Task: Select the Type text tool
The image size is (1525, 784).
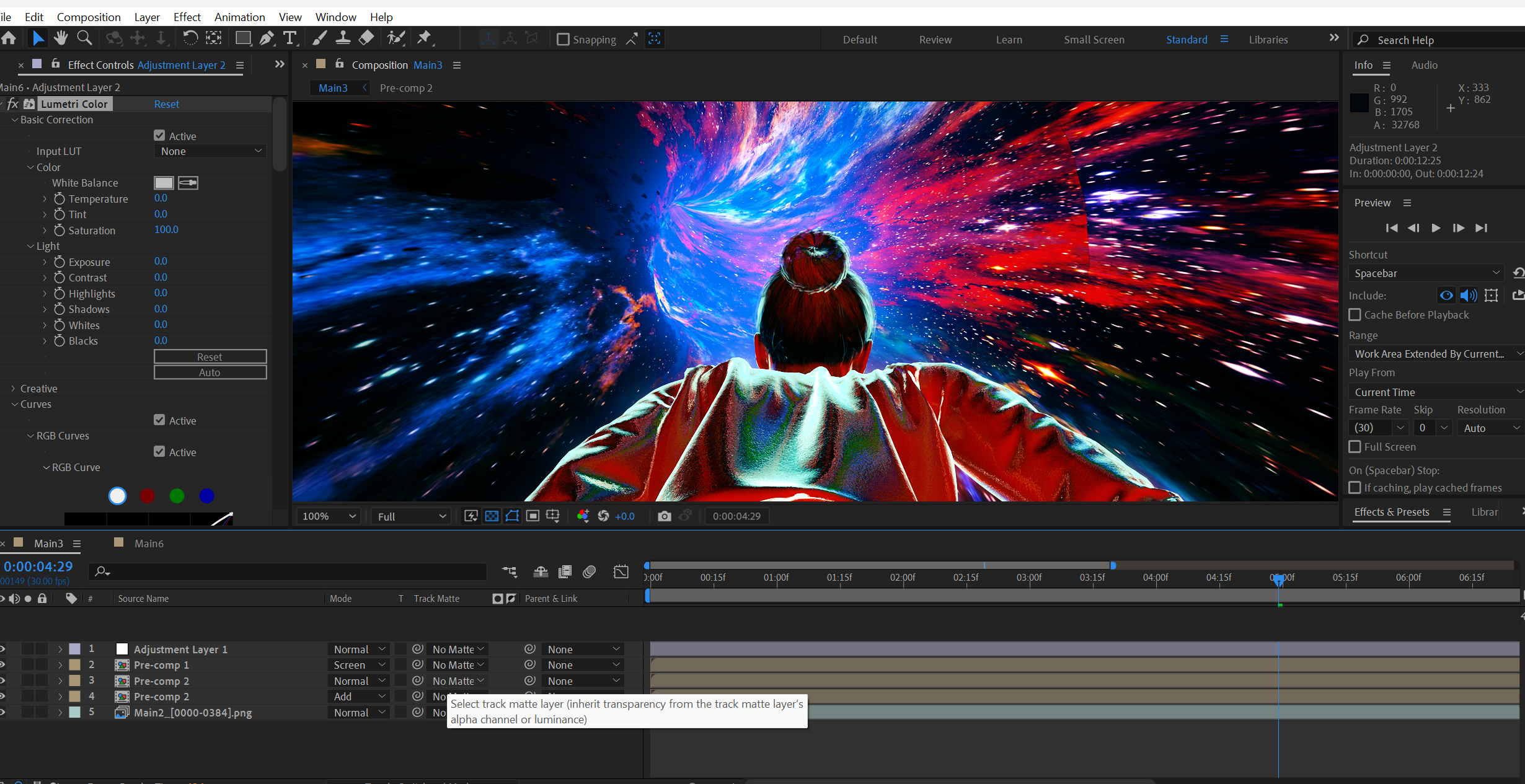Action: (x=290, y=38)
